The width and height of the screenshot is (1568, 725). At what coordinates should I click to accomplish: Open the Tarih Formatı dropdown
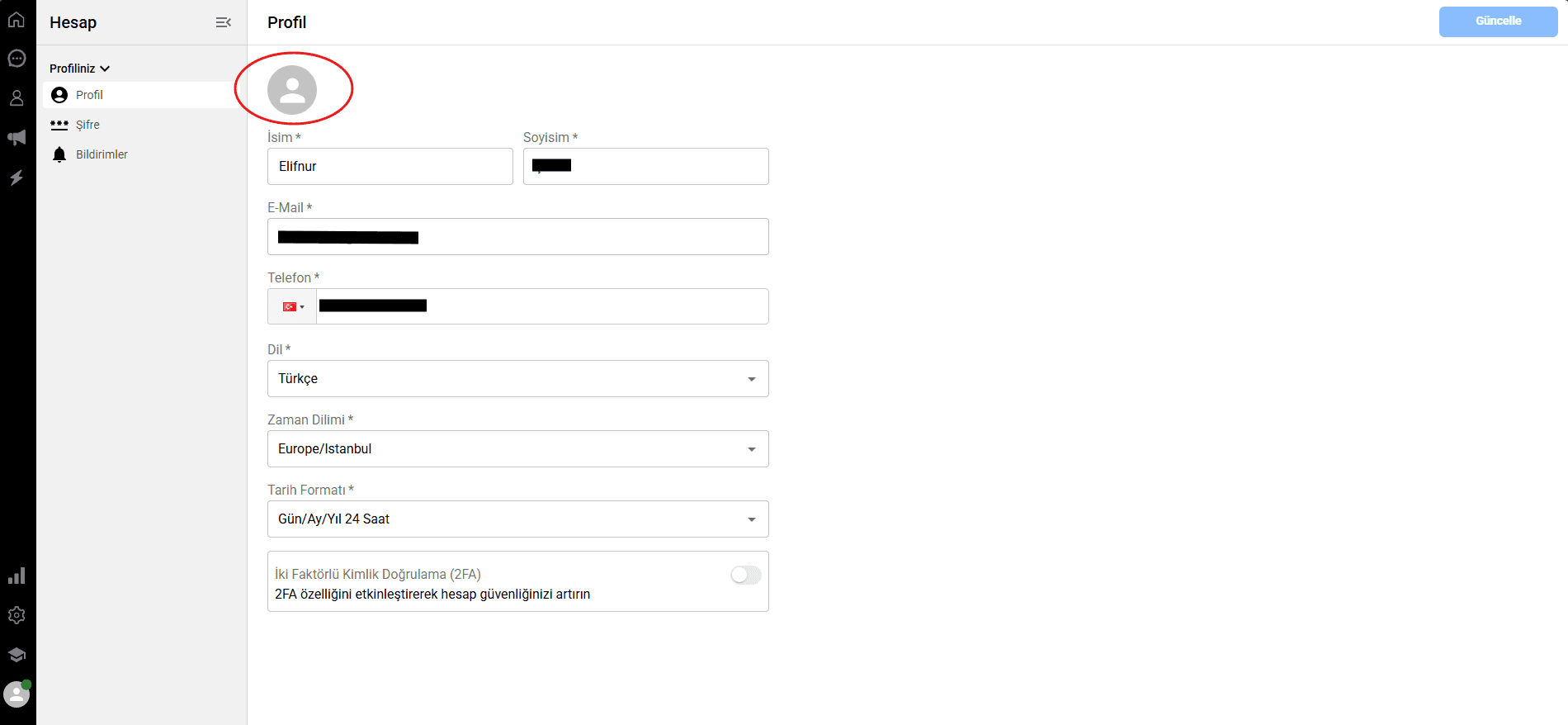pos(518,519)
